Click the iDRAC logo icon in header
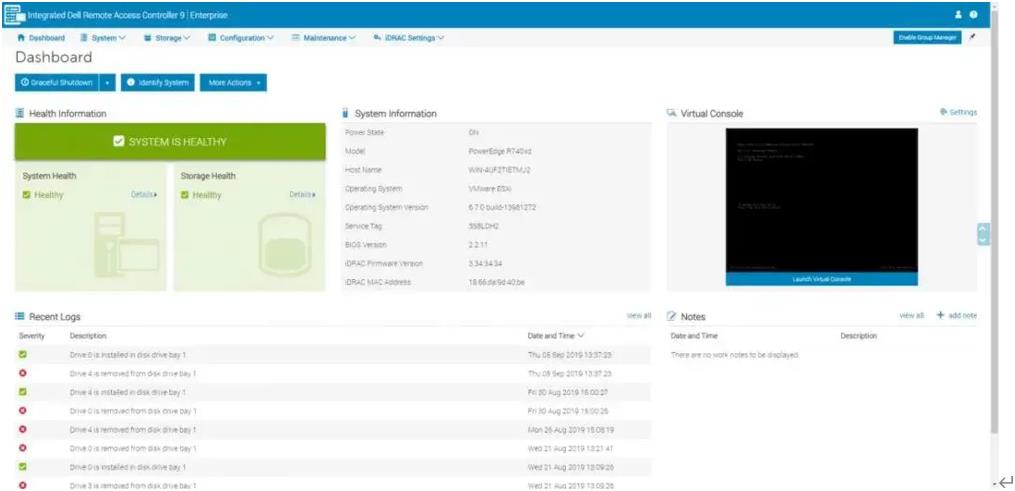Screen dimensions: 1015x491 (14, 14)
